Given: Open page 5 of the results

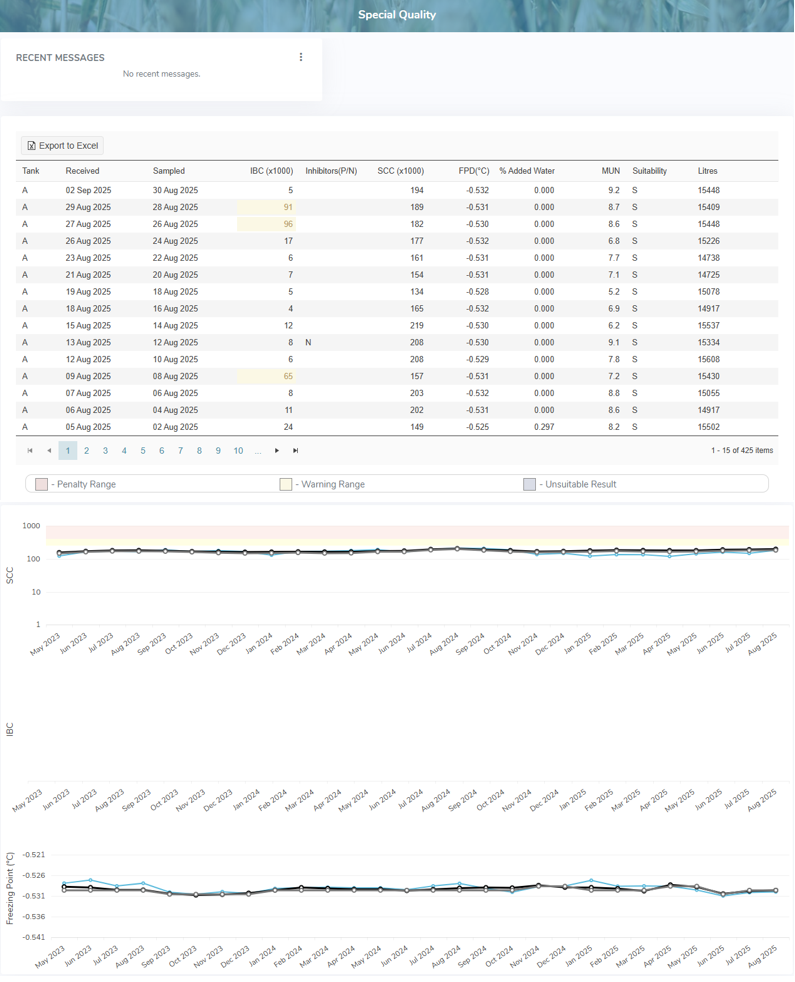Looking at the screenshot, I should 143,451.
